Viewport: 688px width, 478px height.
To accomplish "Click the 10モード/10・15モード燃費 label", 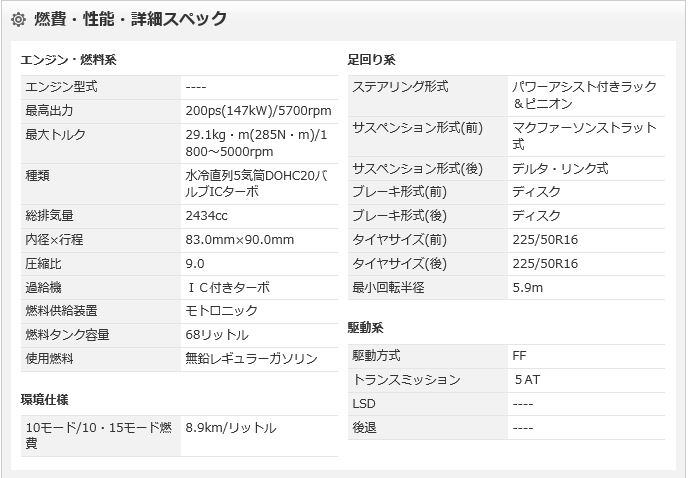I will pyautogui.click(x=100, y=436).
